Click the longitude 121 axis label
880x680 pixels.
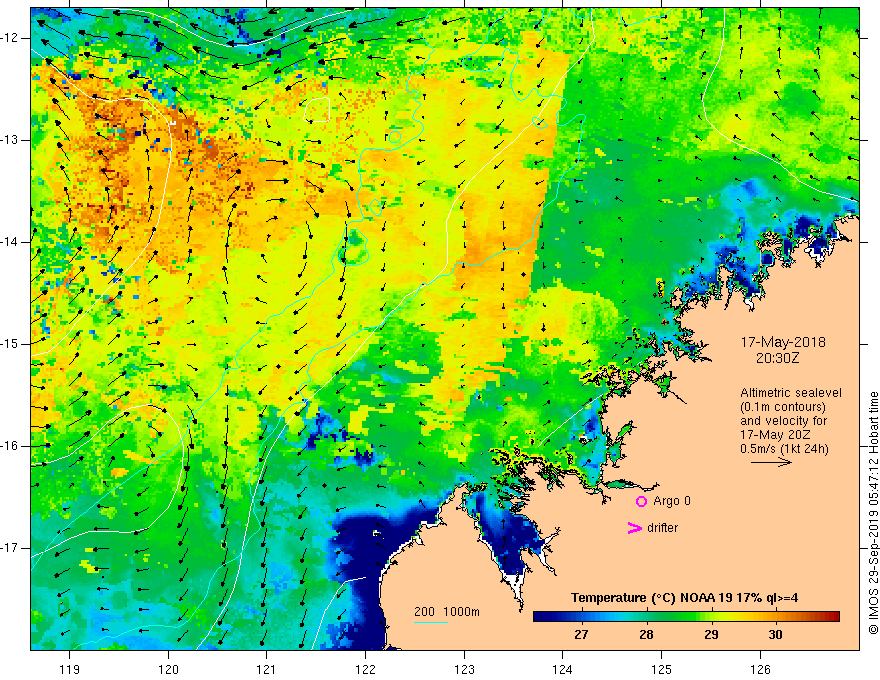267,669
